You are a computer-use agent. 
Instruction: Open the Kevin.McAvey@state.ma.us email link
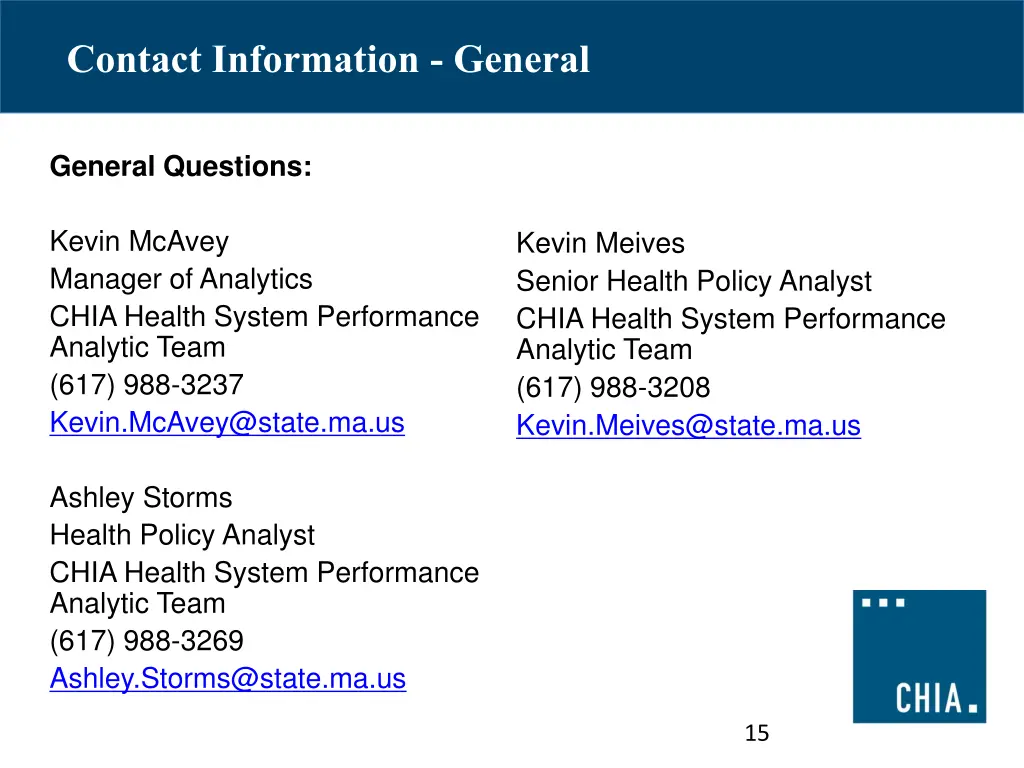tap(227, 423)
